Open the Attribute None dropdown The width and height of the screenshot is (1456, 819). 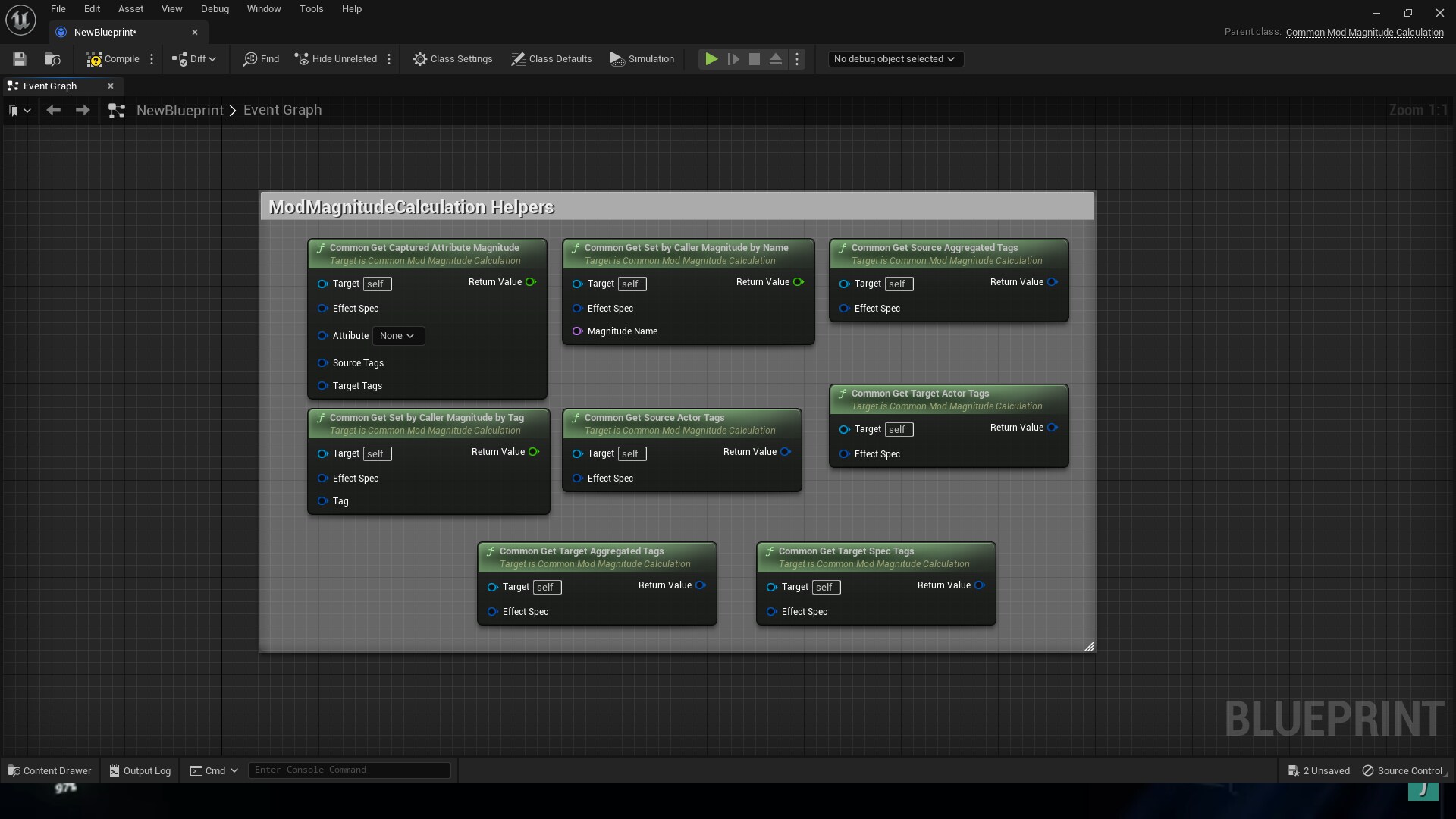[398, 335]
